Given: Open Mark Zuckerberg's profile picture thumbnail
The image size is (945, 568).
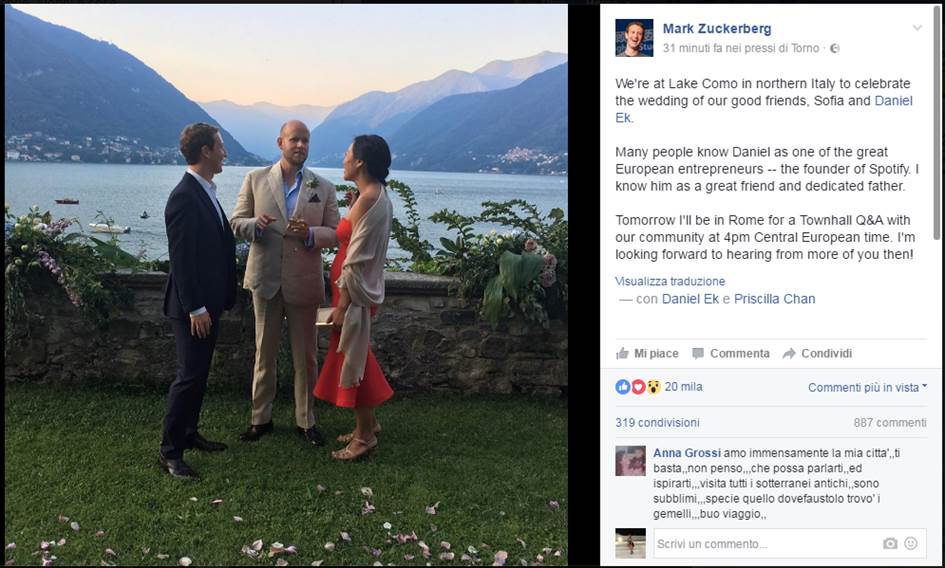Looking at the screenshot, I should (x=634, y=38).
